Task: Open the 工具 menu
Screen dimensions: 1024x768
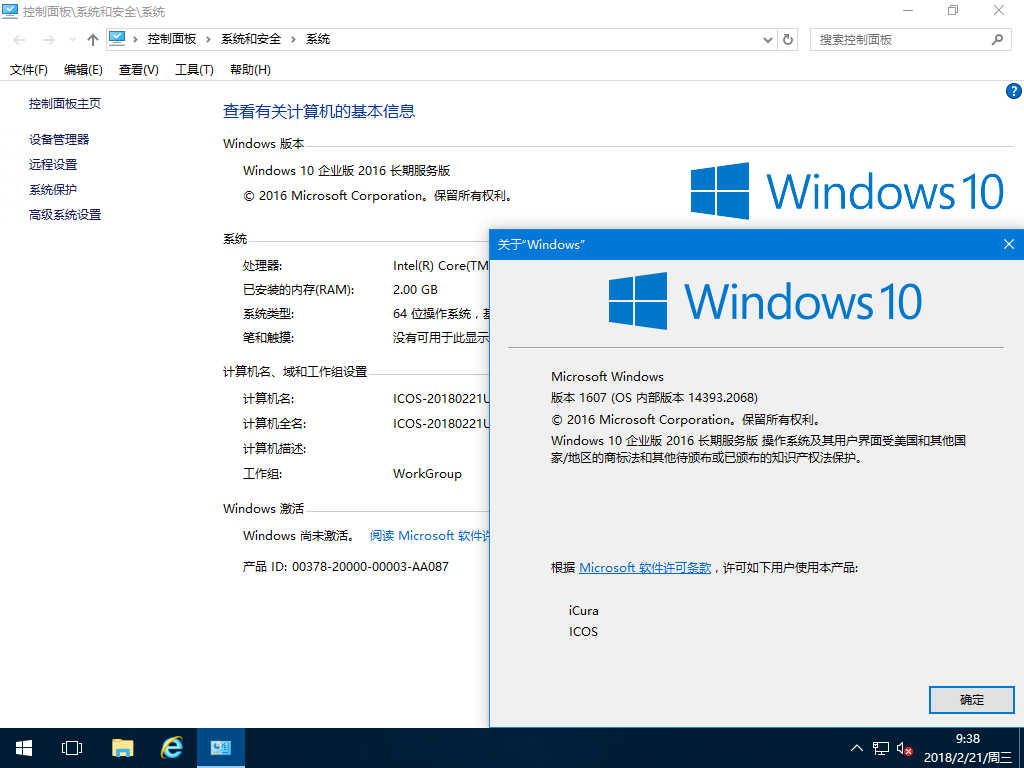Action: [x=193, y=69]
